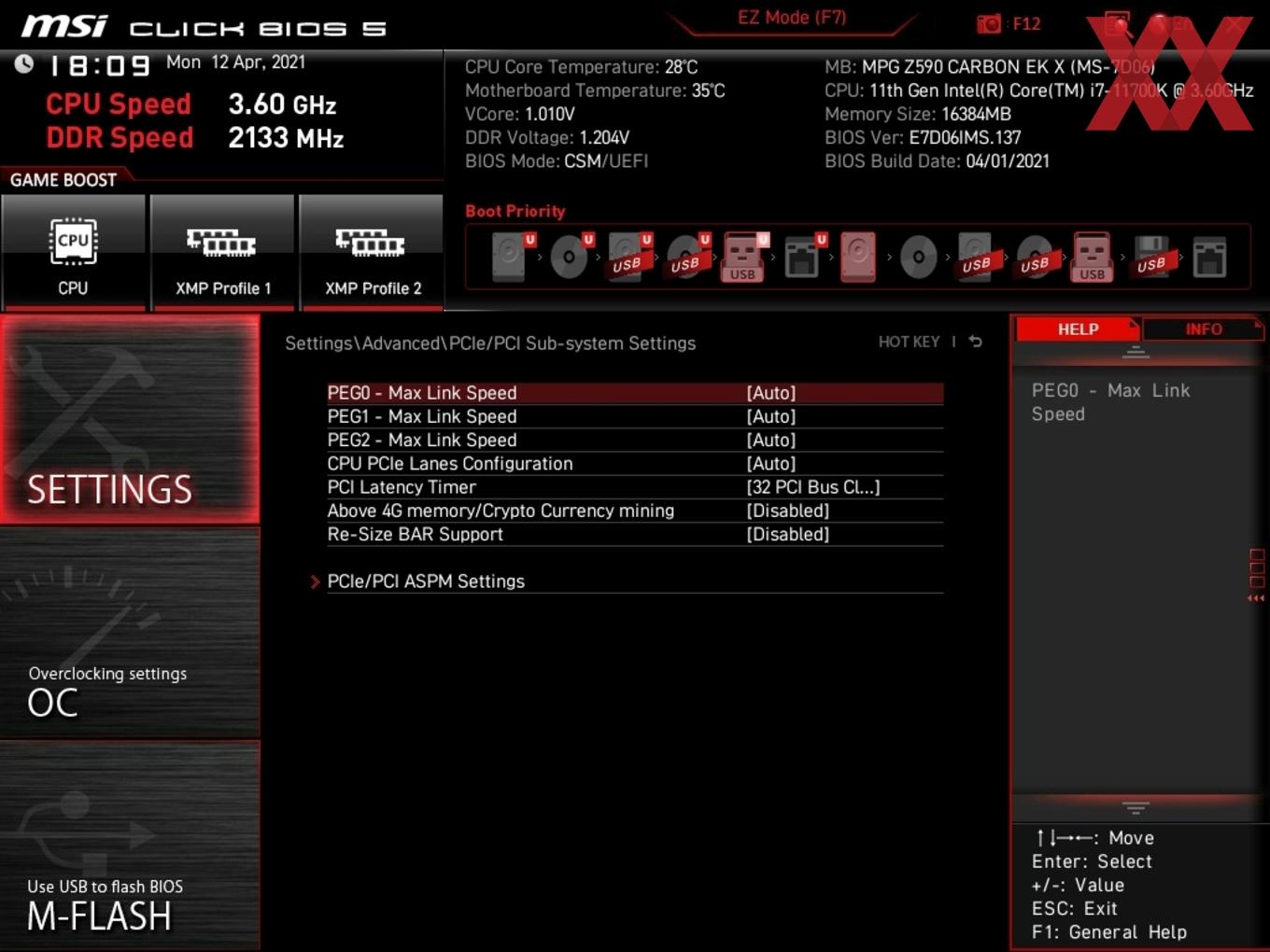Enable XMP Profile 1
This screenshot has width=1270, height=952.
click(222, 252)
